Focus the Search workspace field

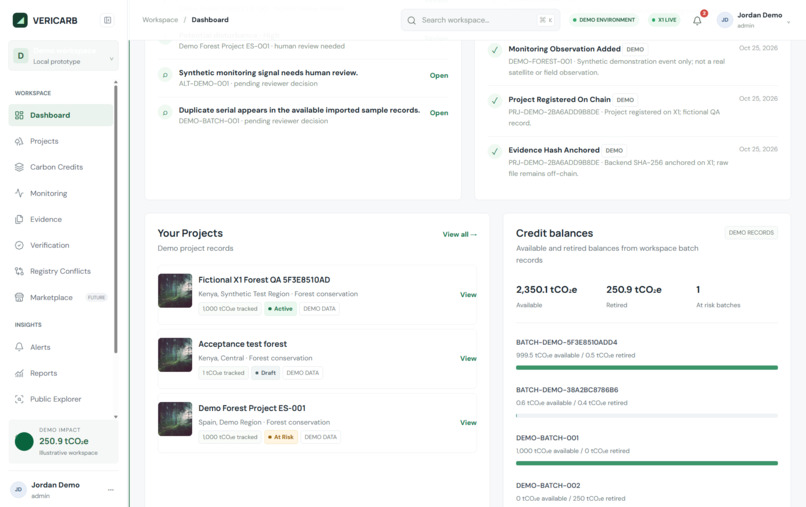[480, 20]
